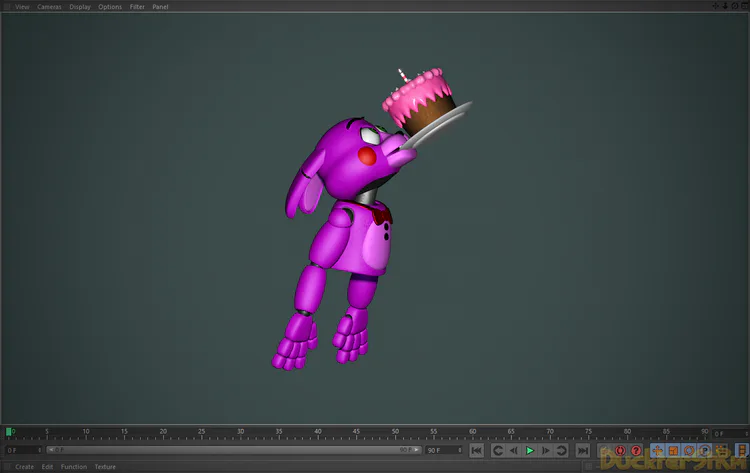Open the Texture menu in material manager

pyautogui.click(x=105, y=467)
